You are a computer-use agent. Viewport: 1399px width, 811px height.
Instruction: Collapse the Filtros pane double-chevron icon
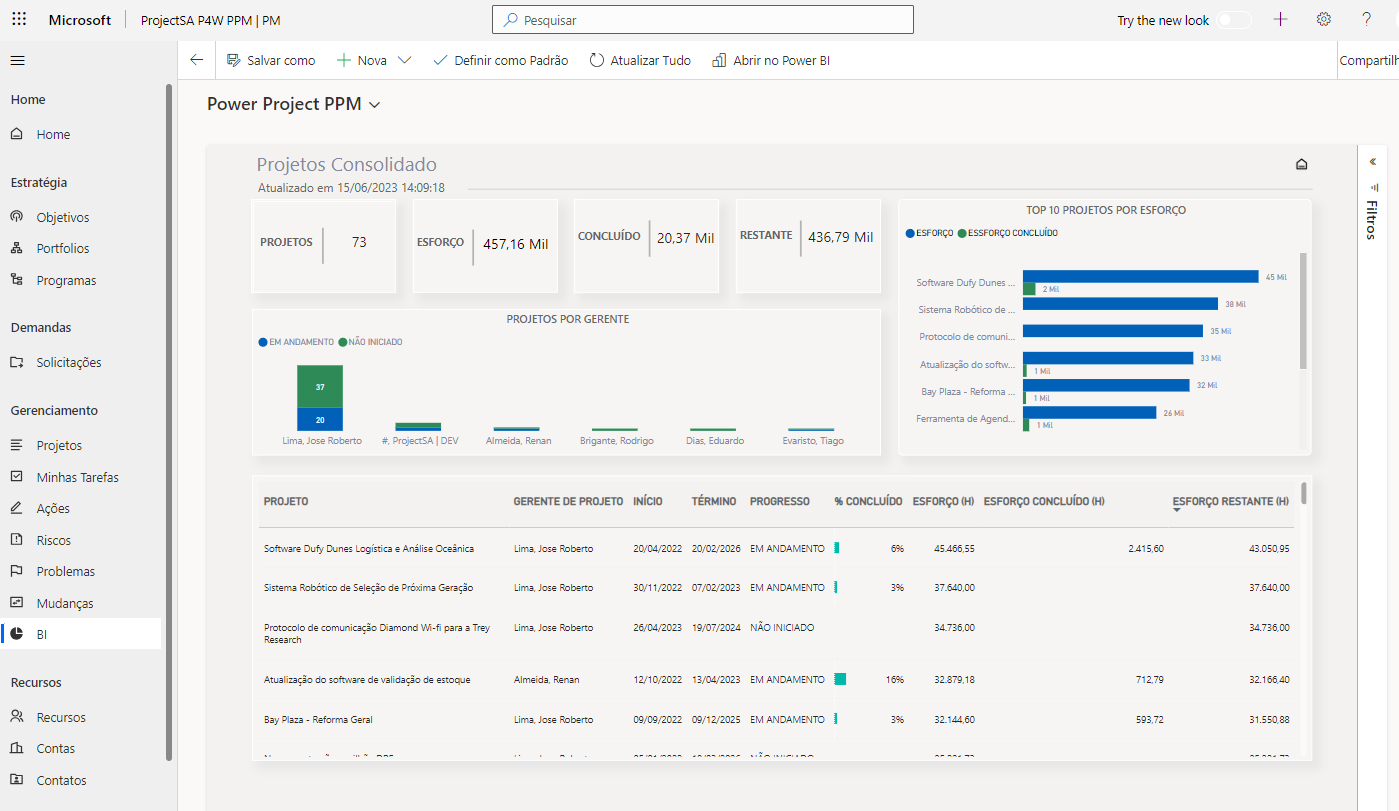(1373, 162)
